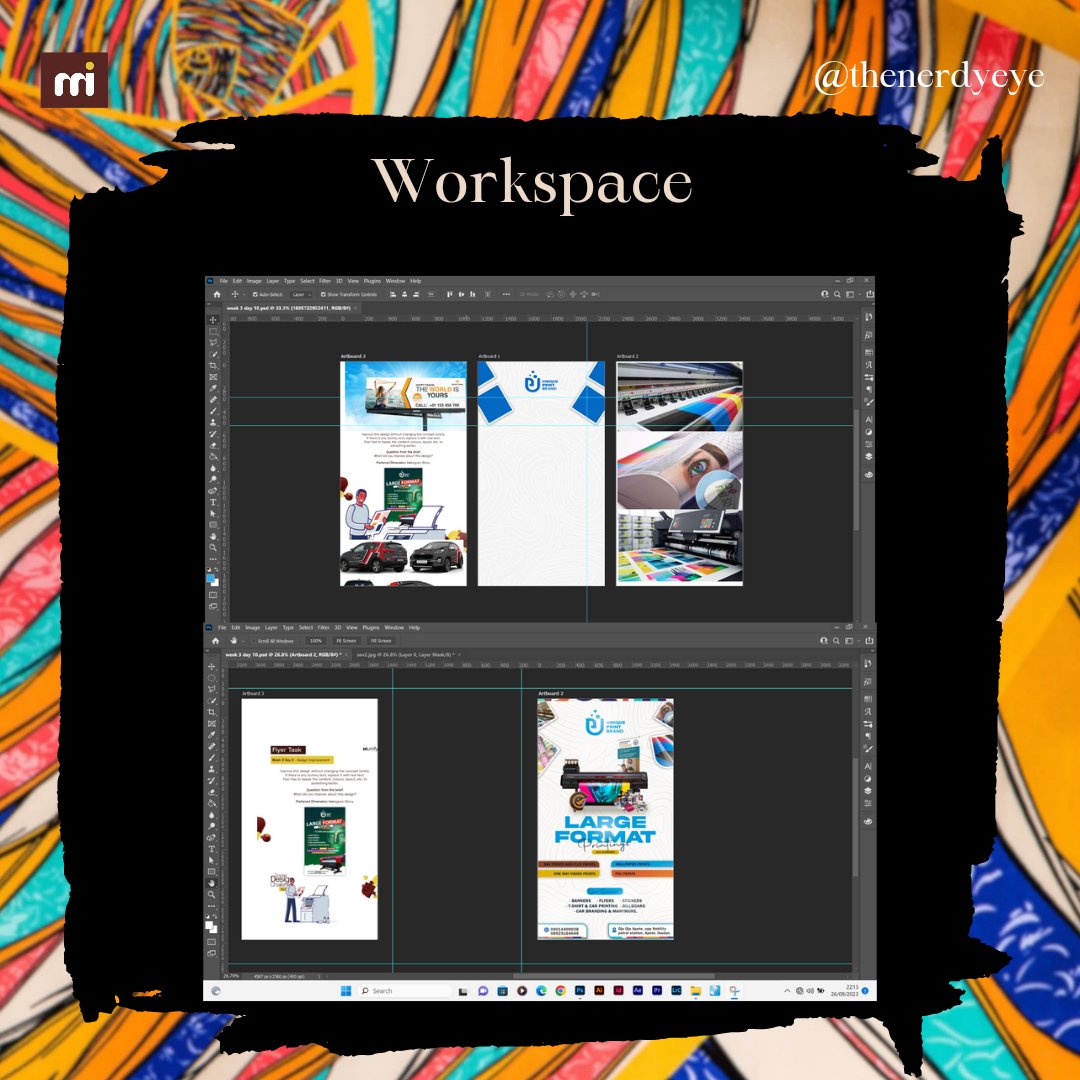
Task: Toggle Auto-Select checkbox in upper options bar
Action: click(x=255, y=294)
